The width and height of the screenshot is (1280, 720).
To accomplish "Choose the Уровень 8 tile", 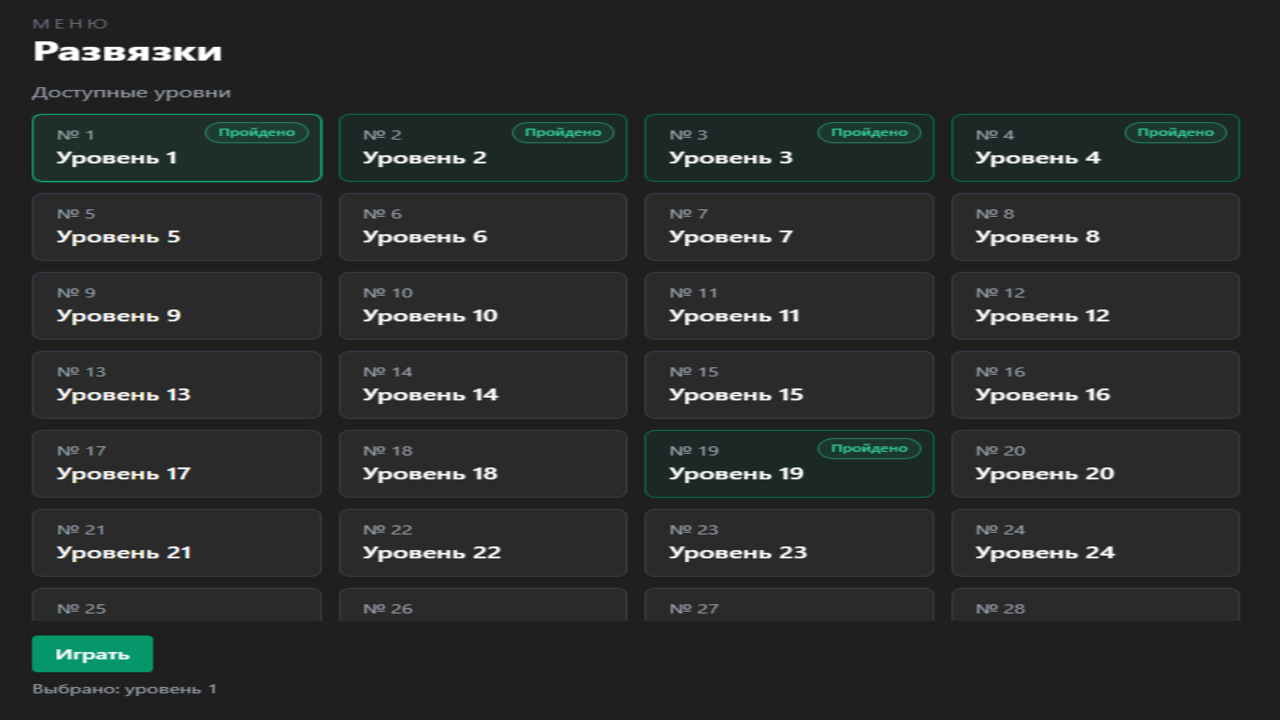I will tap(1095, 227).
